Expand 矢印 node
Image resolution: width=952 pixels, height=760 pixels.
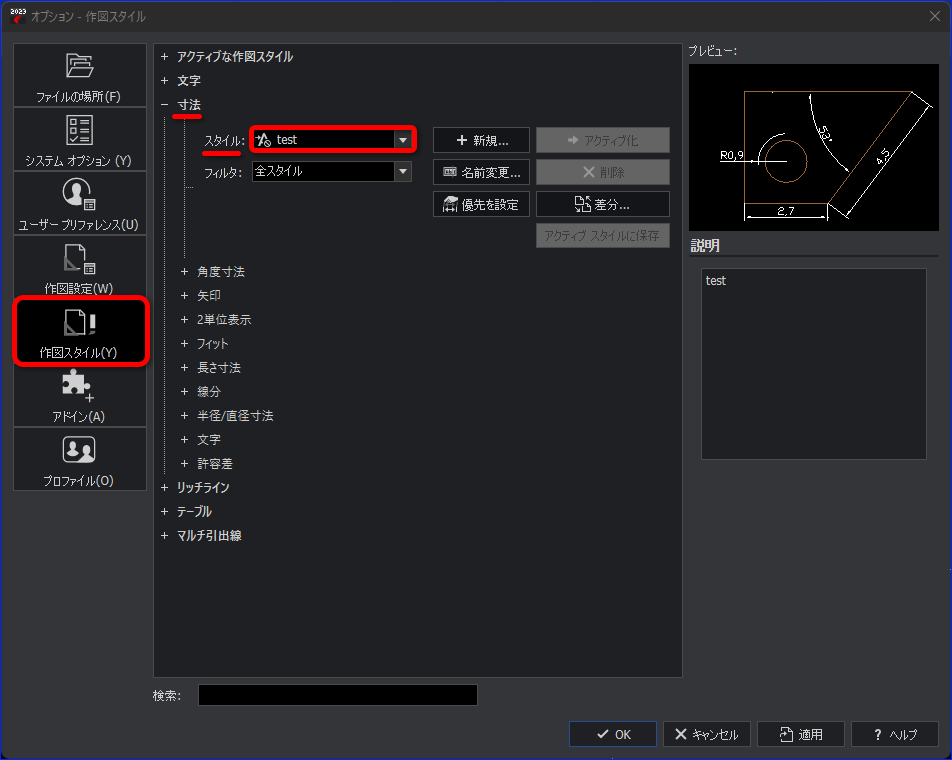[x=185, y=296]
